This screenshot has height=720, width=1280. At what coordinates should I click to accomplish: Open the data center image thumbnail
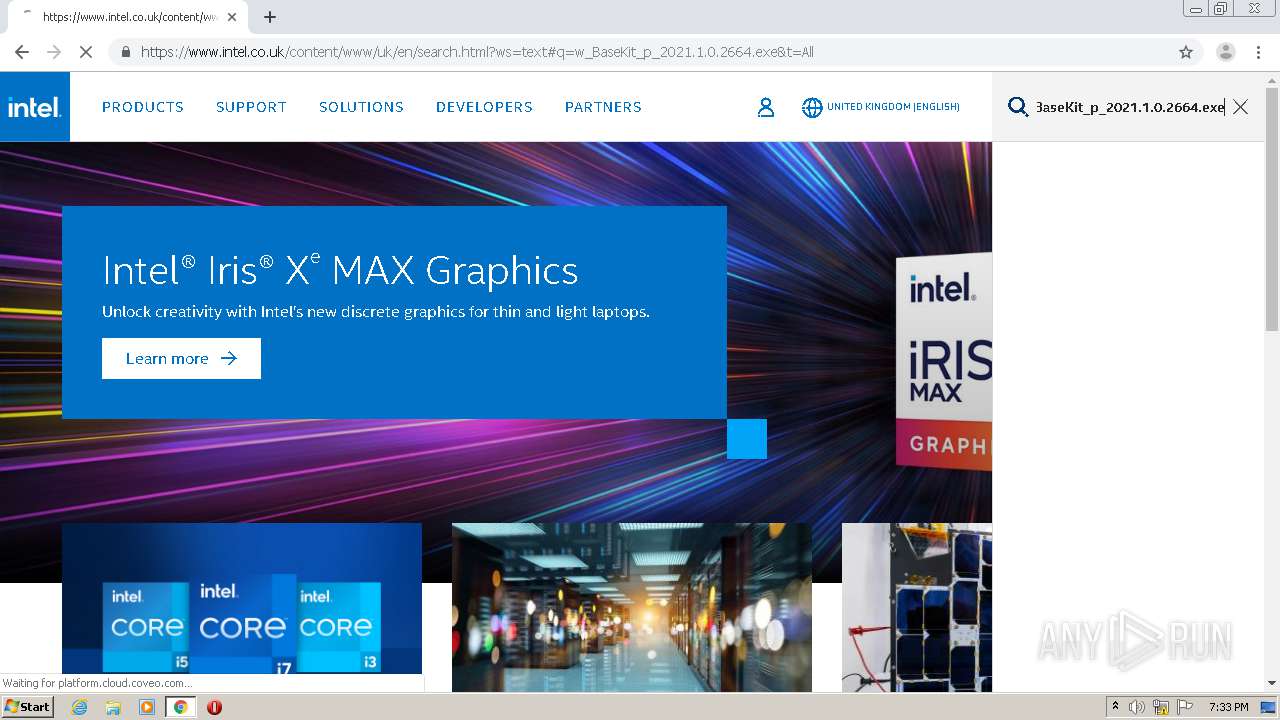tap(632, 607)
